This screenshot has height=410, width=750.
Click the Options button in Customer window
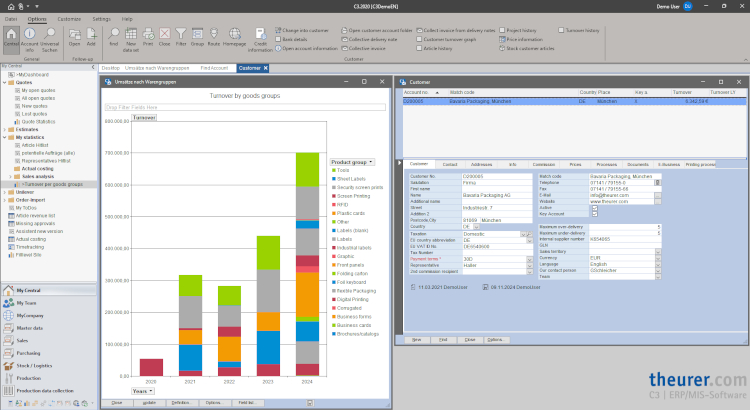495,340
